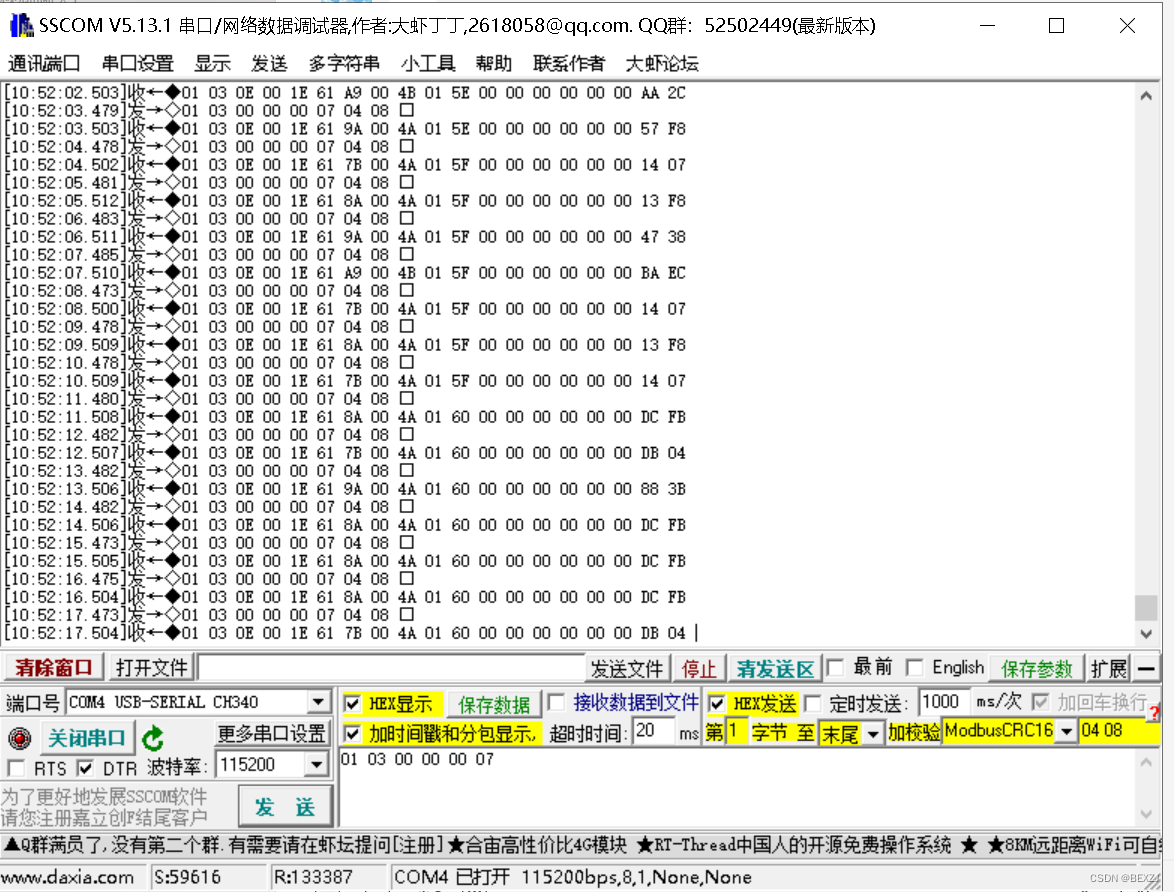Viewport: 1174px width, 892px height.
Task: Open the 显示 menu
Action: pyautogui.click(x=212, y=64)
